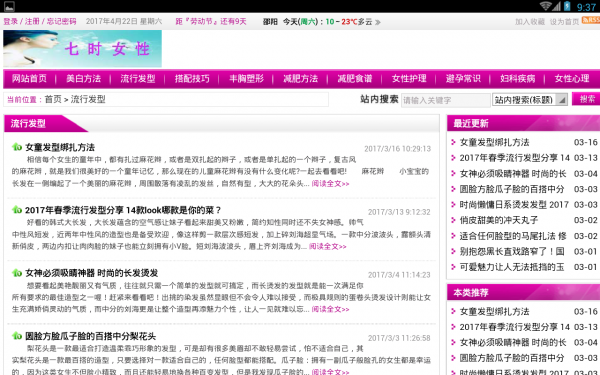Click the date text 2017年4月22日 星期六
Viewport: 600px width, 375px height.
pos(124,21)
